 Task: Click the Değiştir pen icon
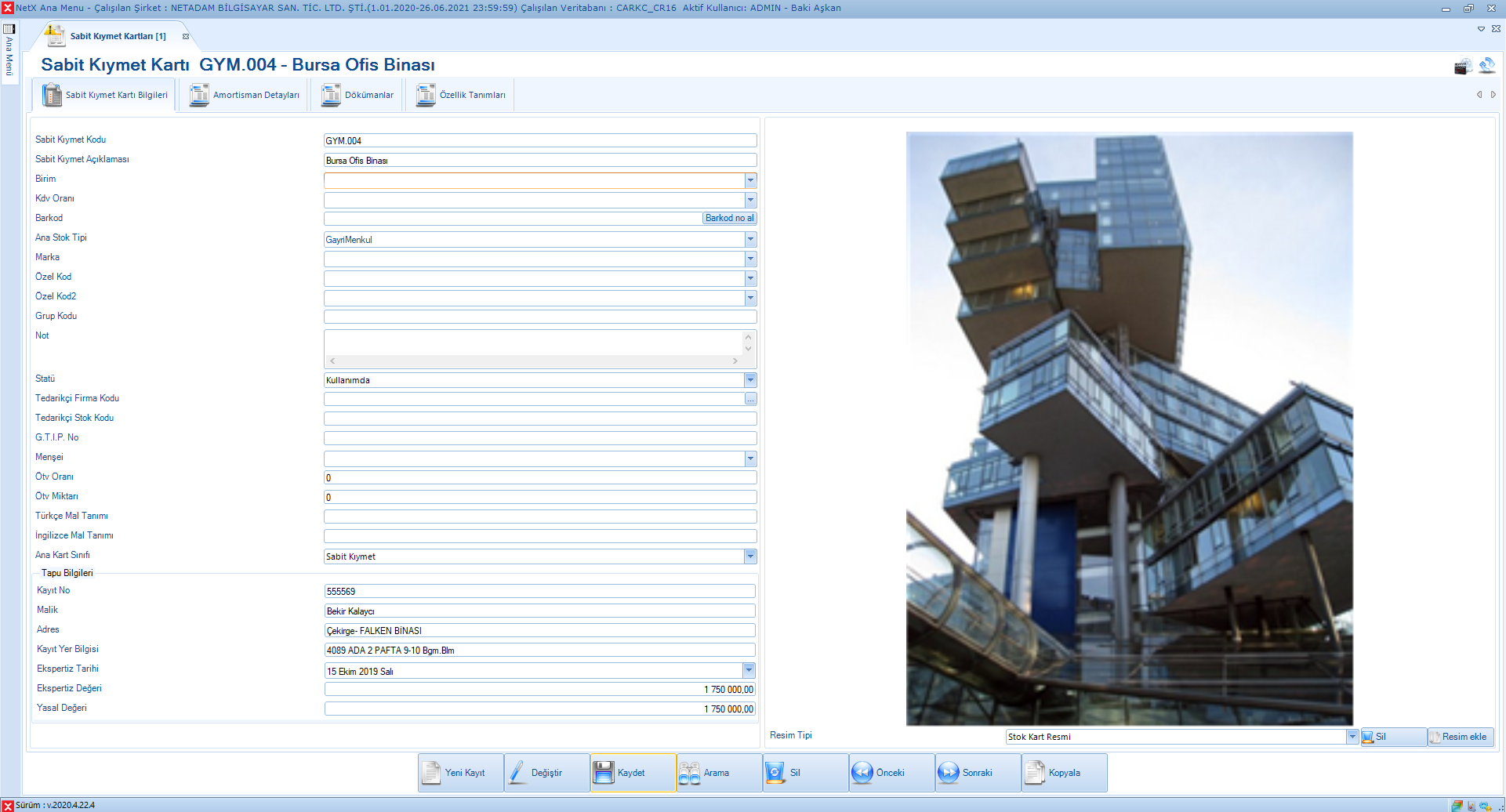click(x=517, y=773)
